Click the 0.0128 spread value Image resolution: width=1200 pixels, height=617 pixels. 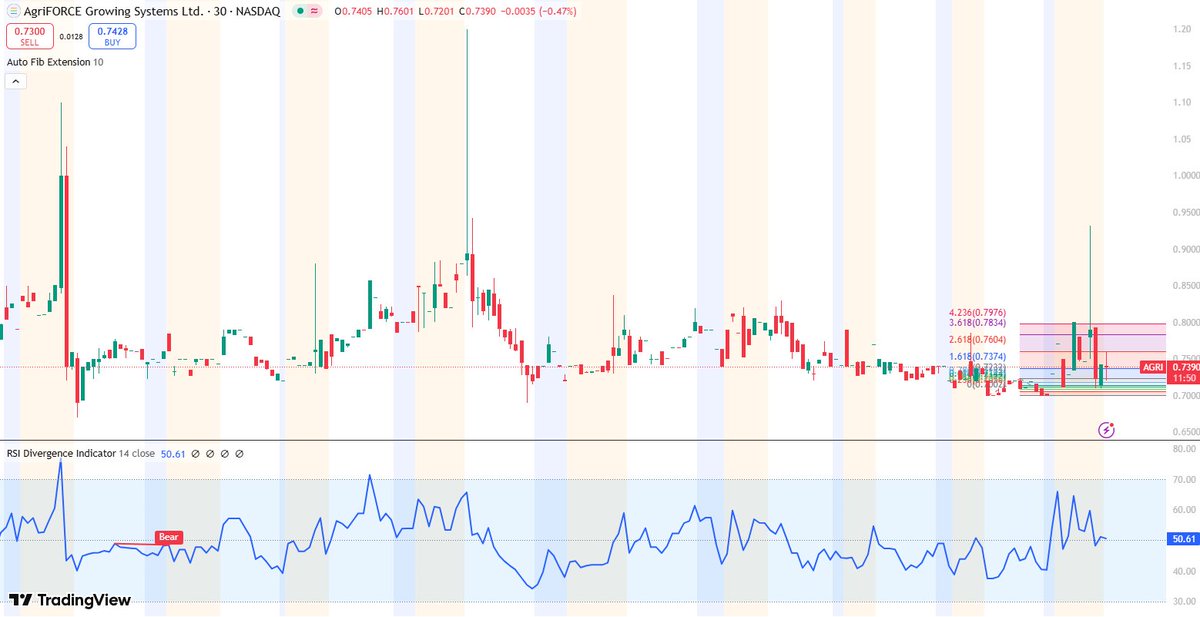click(x=70, y=37)
